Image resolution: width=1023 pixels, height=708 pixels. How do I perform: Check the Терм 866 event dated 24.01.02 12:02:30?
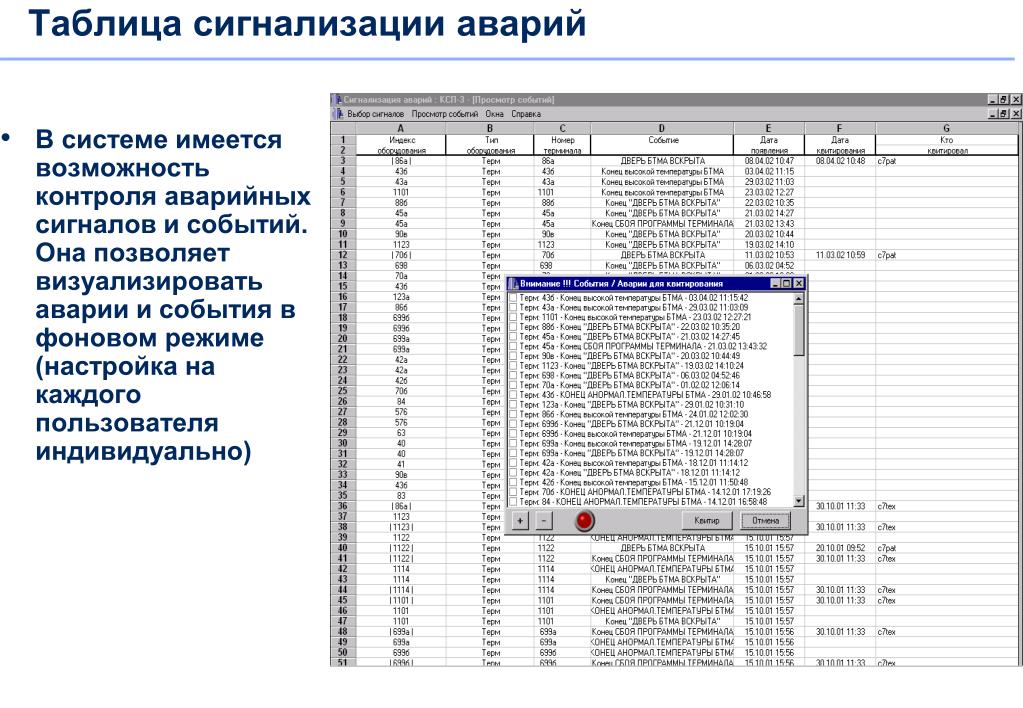(513, 414)
